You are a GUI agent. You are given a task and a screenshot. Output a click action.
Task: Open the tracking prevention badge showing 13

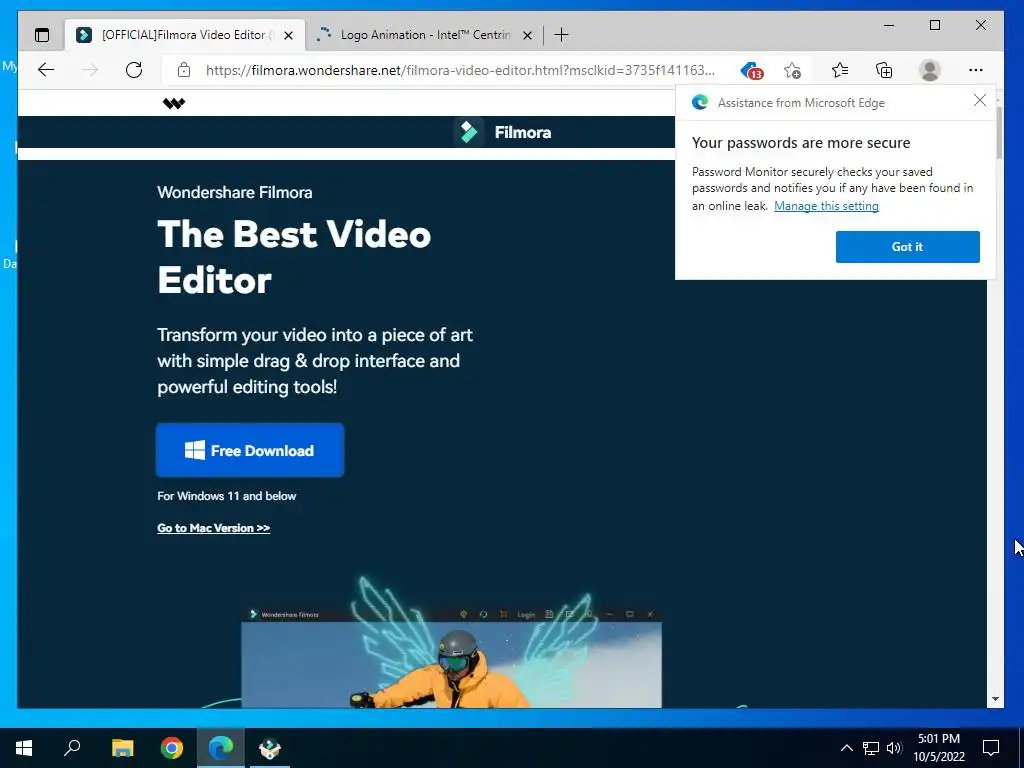[752, 71]
